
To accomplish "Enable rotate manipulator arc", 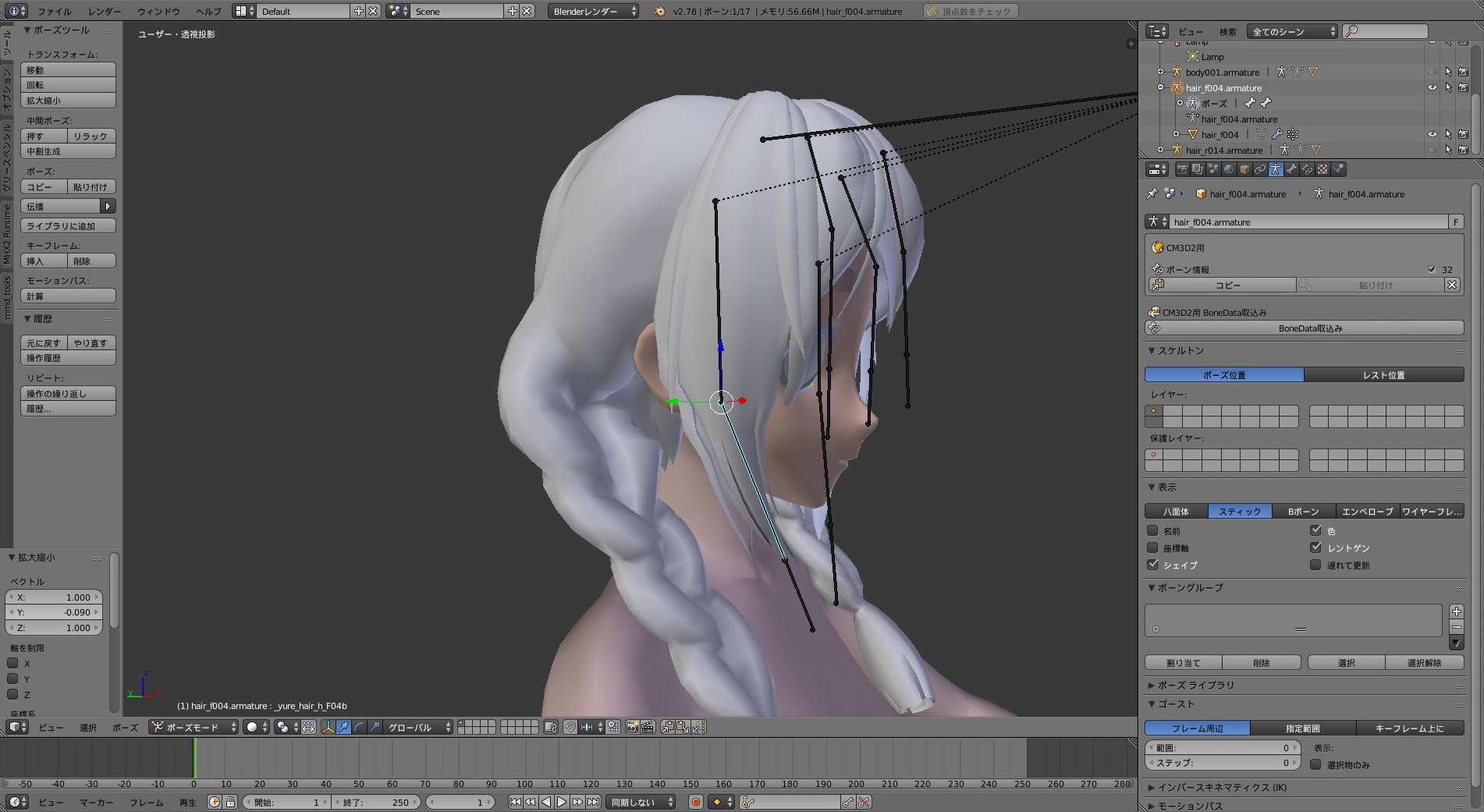I will pos(359,727).
